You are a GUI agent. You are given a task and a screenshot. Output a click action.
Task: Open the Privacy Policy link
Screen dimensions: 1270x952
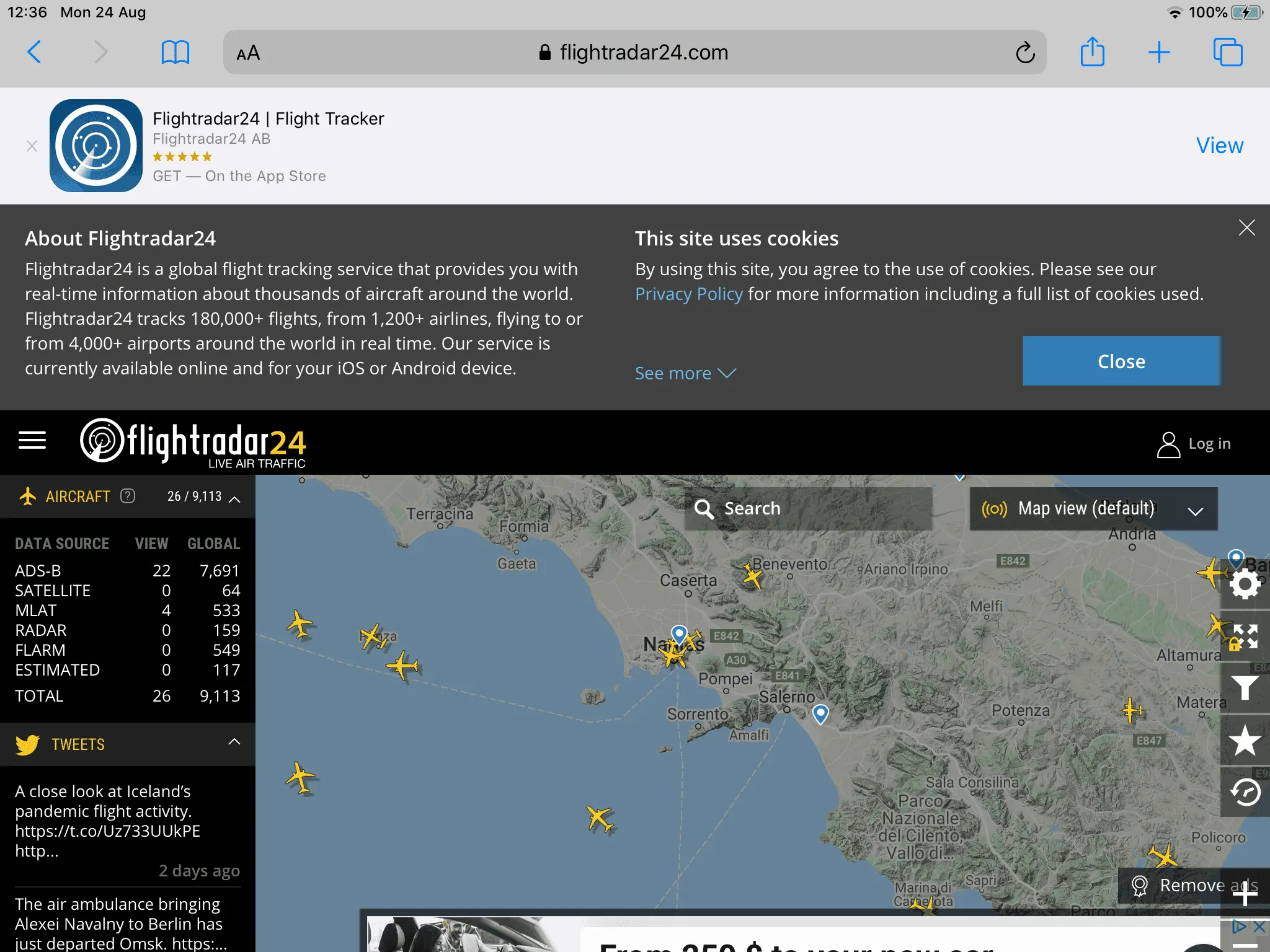point(688,294)
